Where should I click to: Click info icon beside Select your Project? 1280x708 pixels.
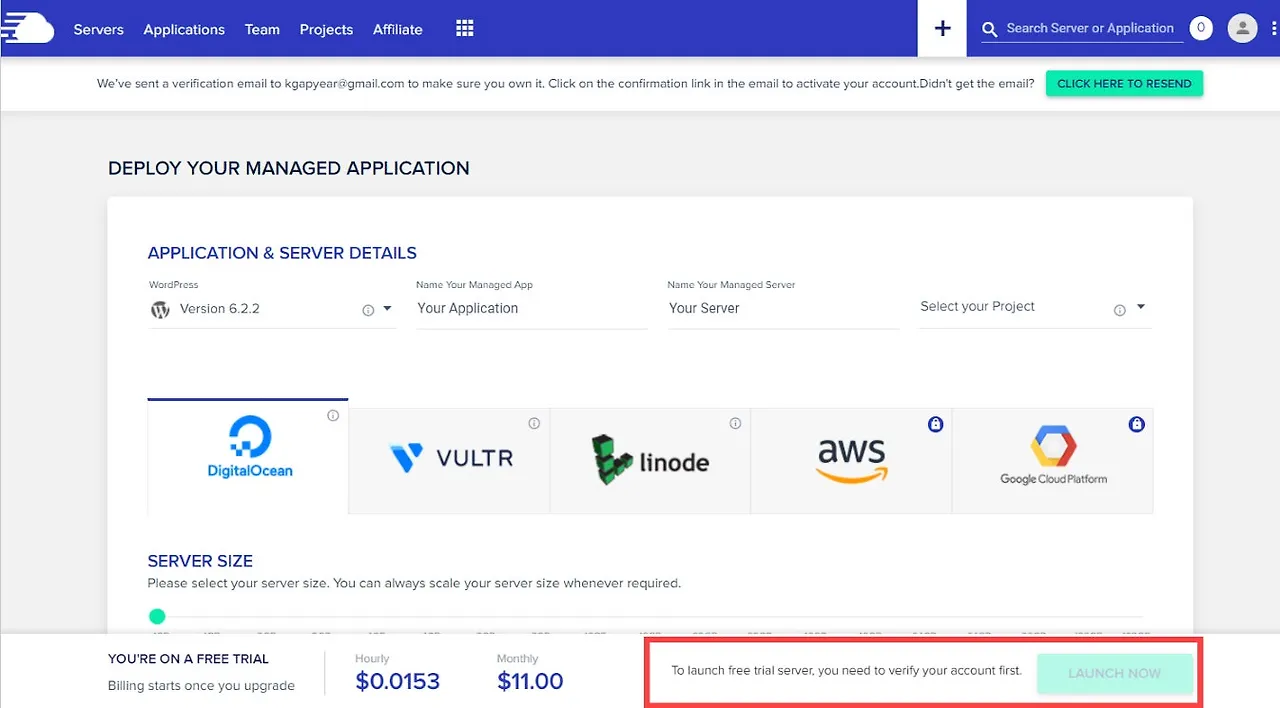click(1120, 310)
